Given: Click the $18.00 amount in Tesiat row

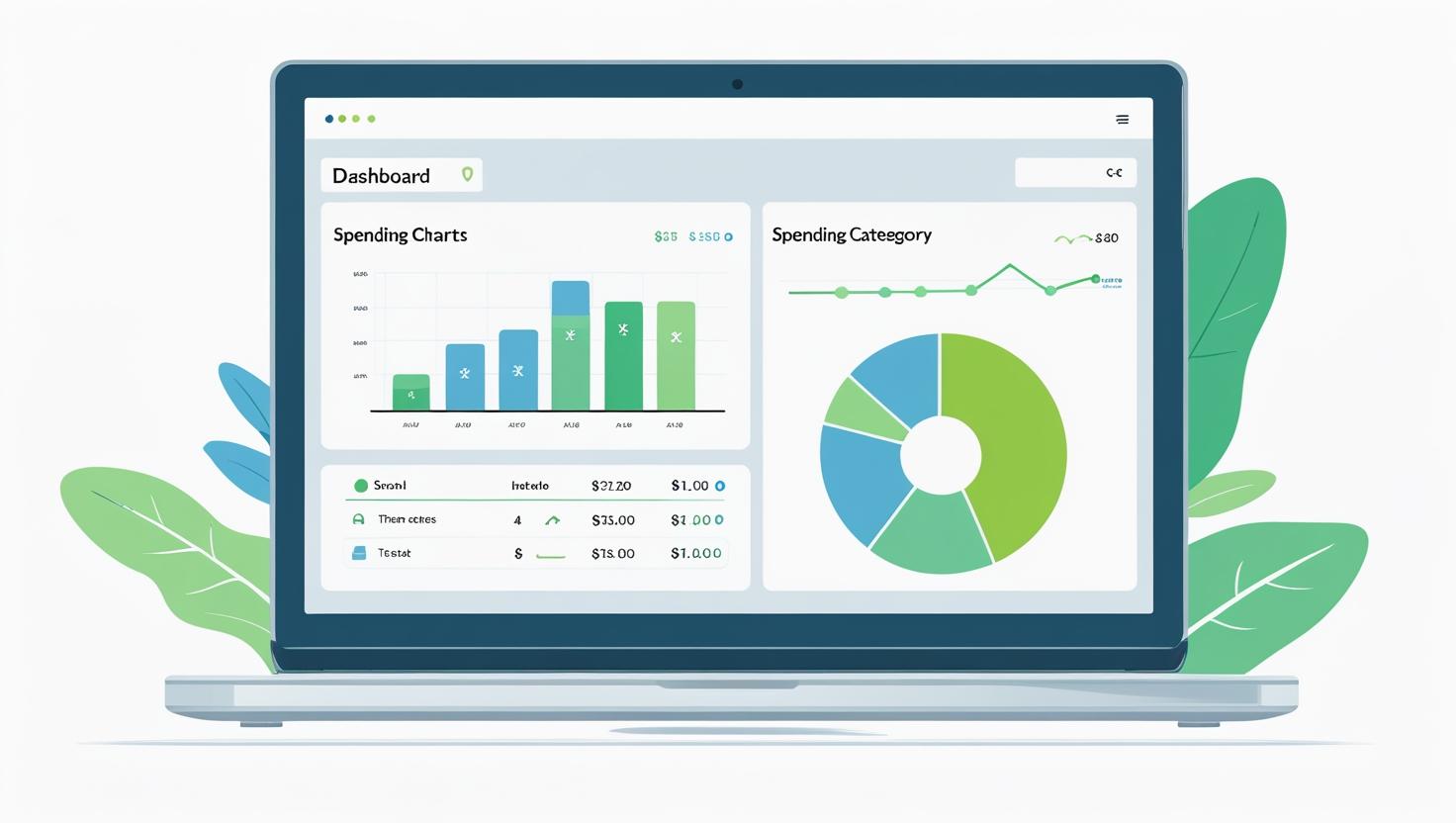Looking at the screenshot, I should (x=613, y=554).
